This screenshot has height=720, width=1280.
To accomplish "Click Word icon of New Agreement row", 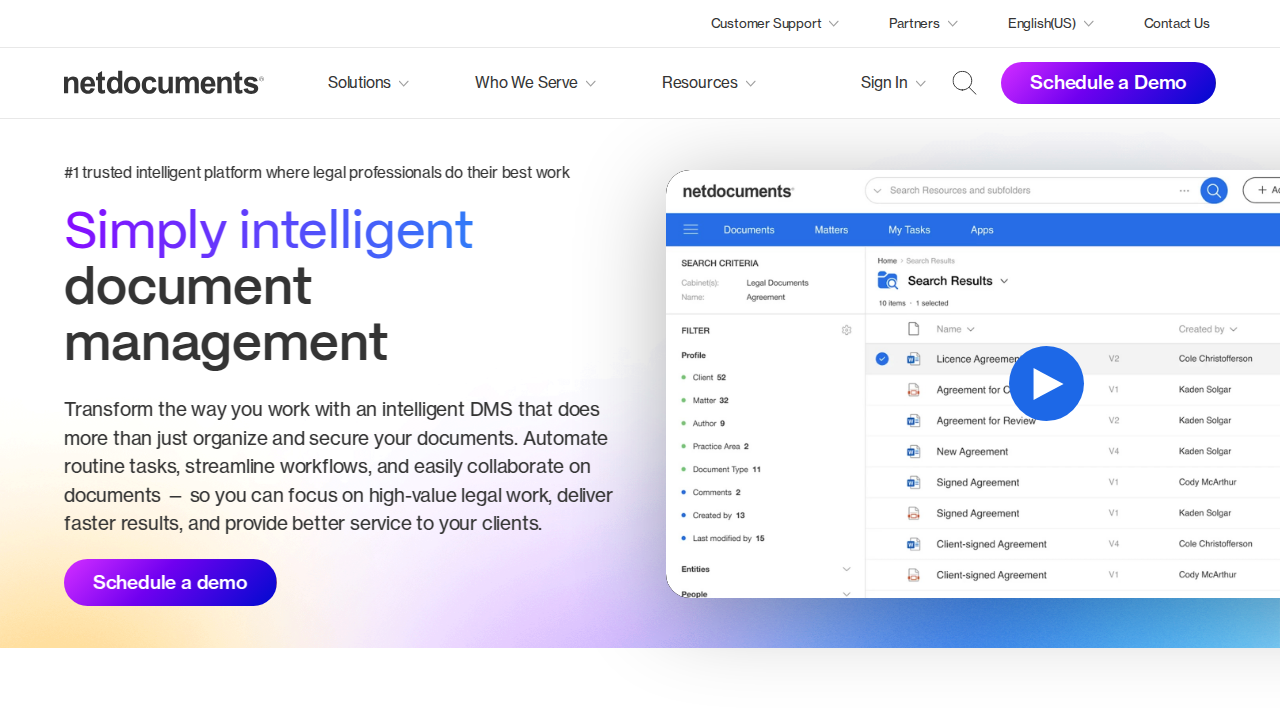I will pyautogui.click(x=913, y=452).
